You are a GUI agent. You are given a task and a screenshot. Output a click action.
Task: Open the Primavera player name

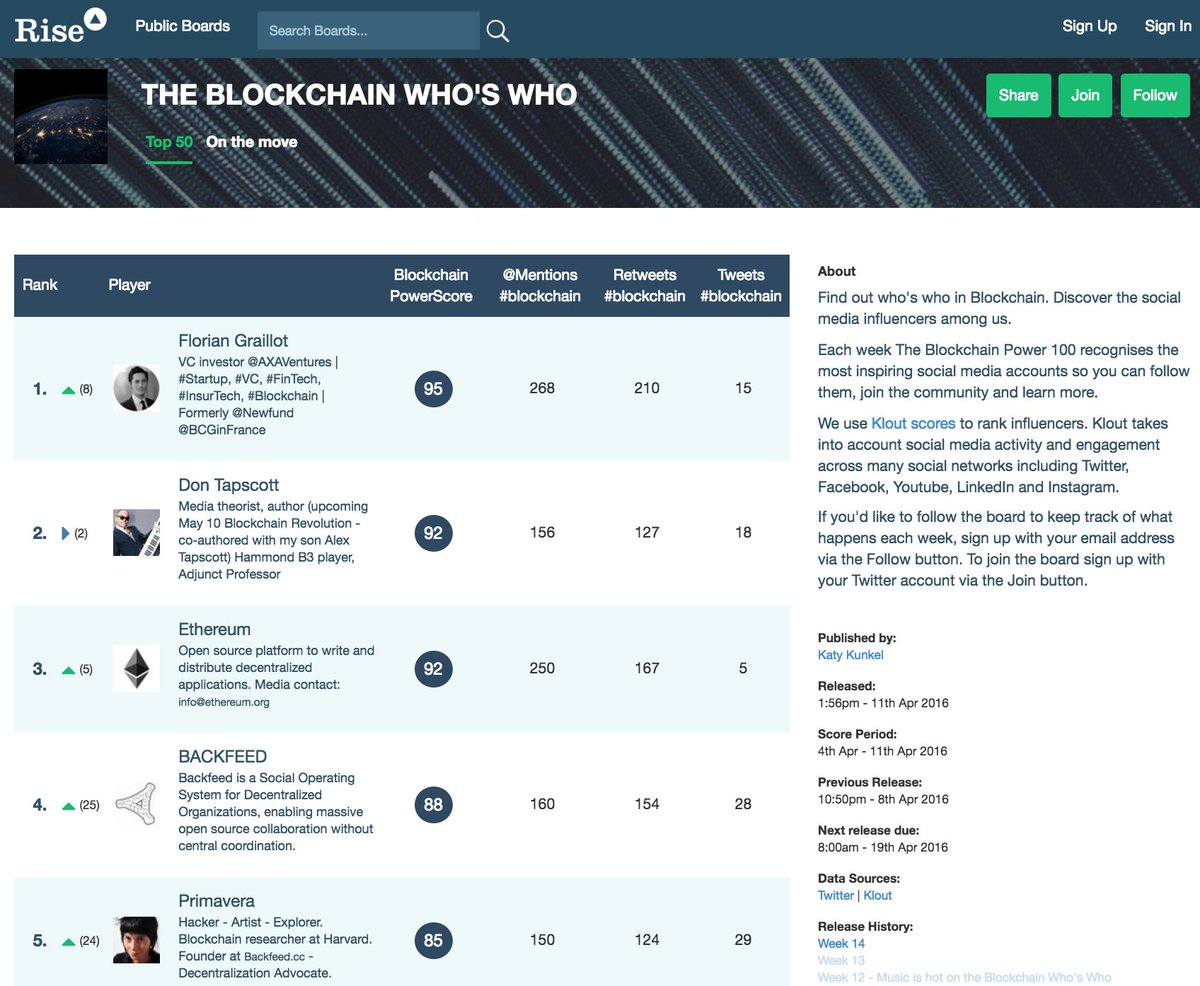[216, 901]
